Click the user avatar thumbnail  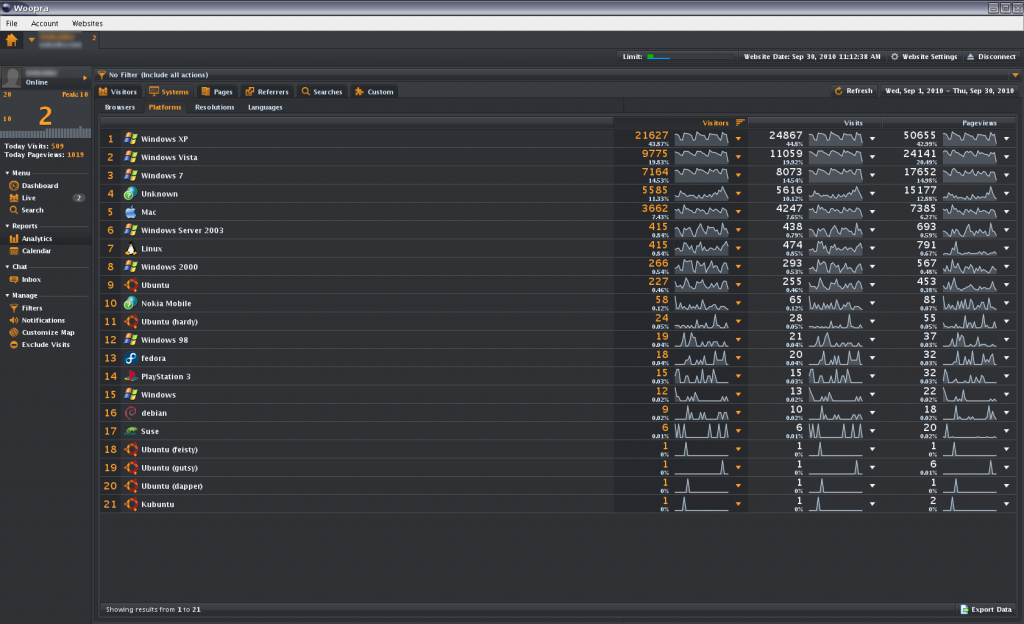pyautogui.click(x=11, y=78)
